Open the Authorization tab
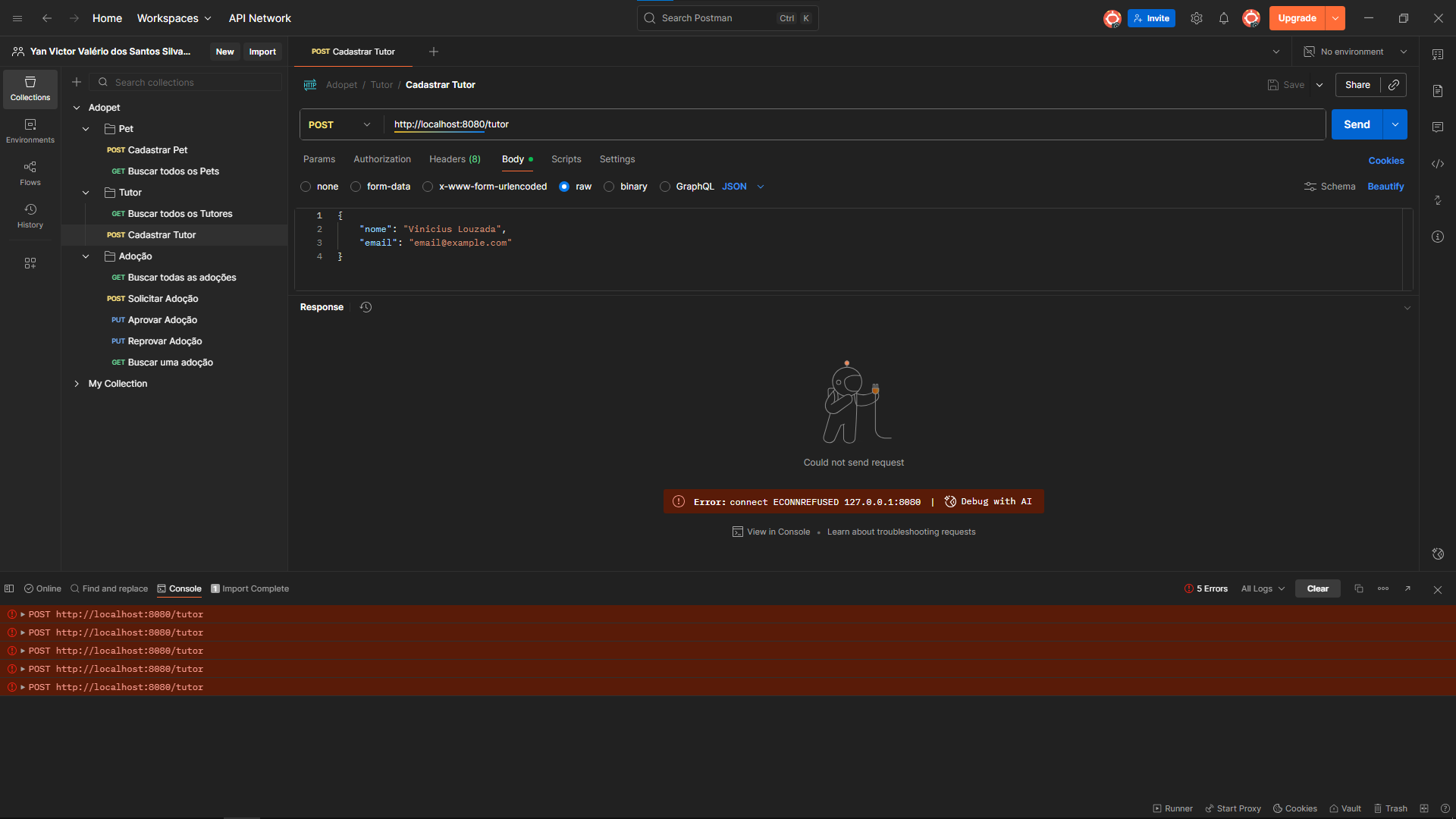This screenshot has width=1456, height=819. tap(381, 159)
